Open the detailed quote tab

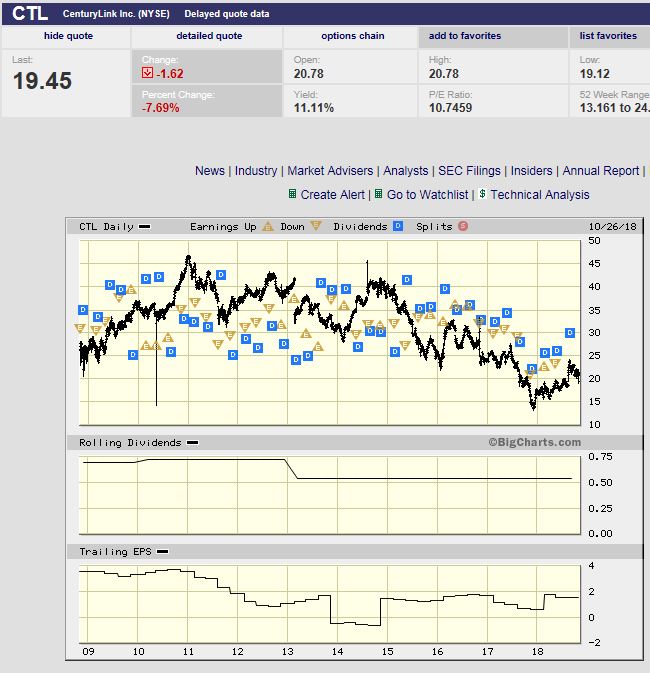click(x=209, y=36)
